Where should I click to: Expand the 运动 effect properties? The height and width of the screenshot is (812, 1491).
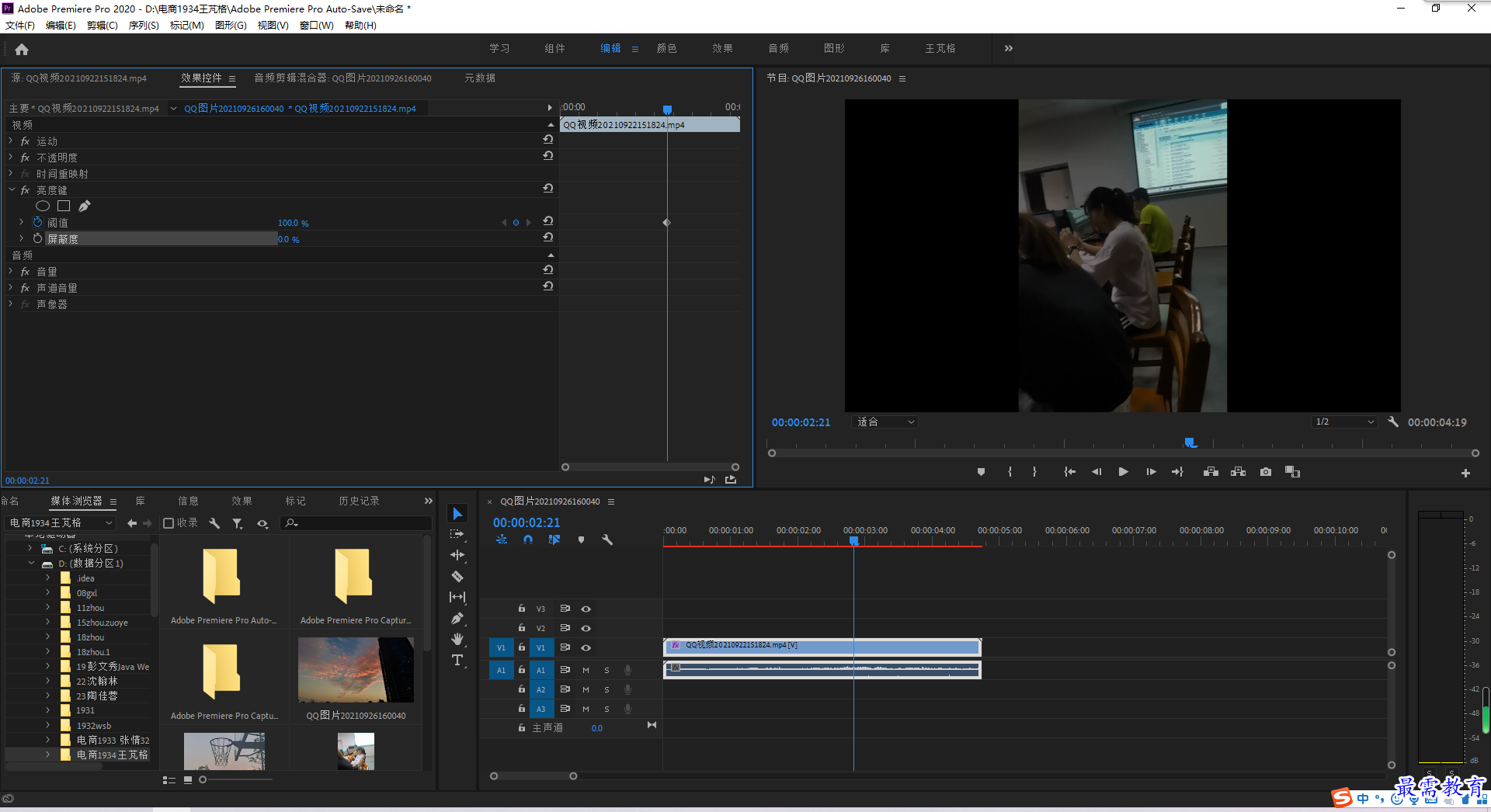[x=11, y=141]
